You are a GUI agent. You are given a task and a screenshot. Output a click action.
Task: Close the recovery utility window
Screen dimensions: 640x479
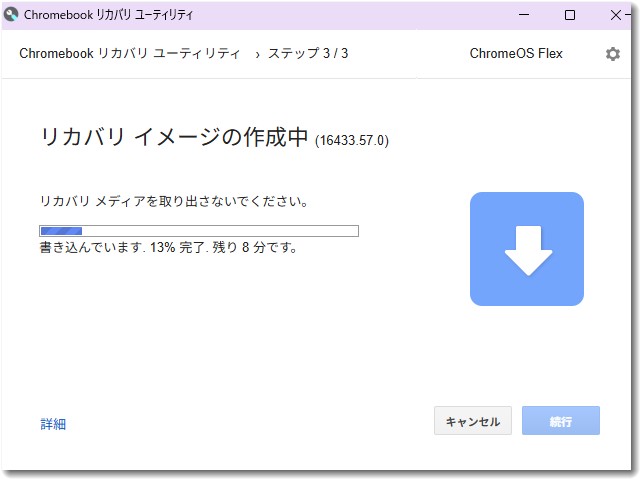point(616,15)
